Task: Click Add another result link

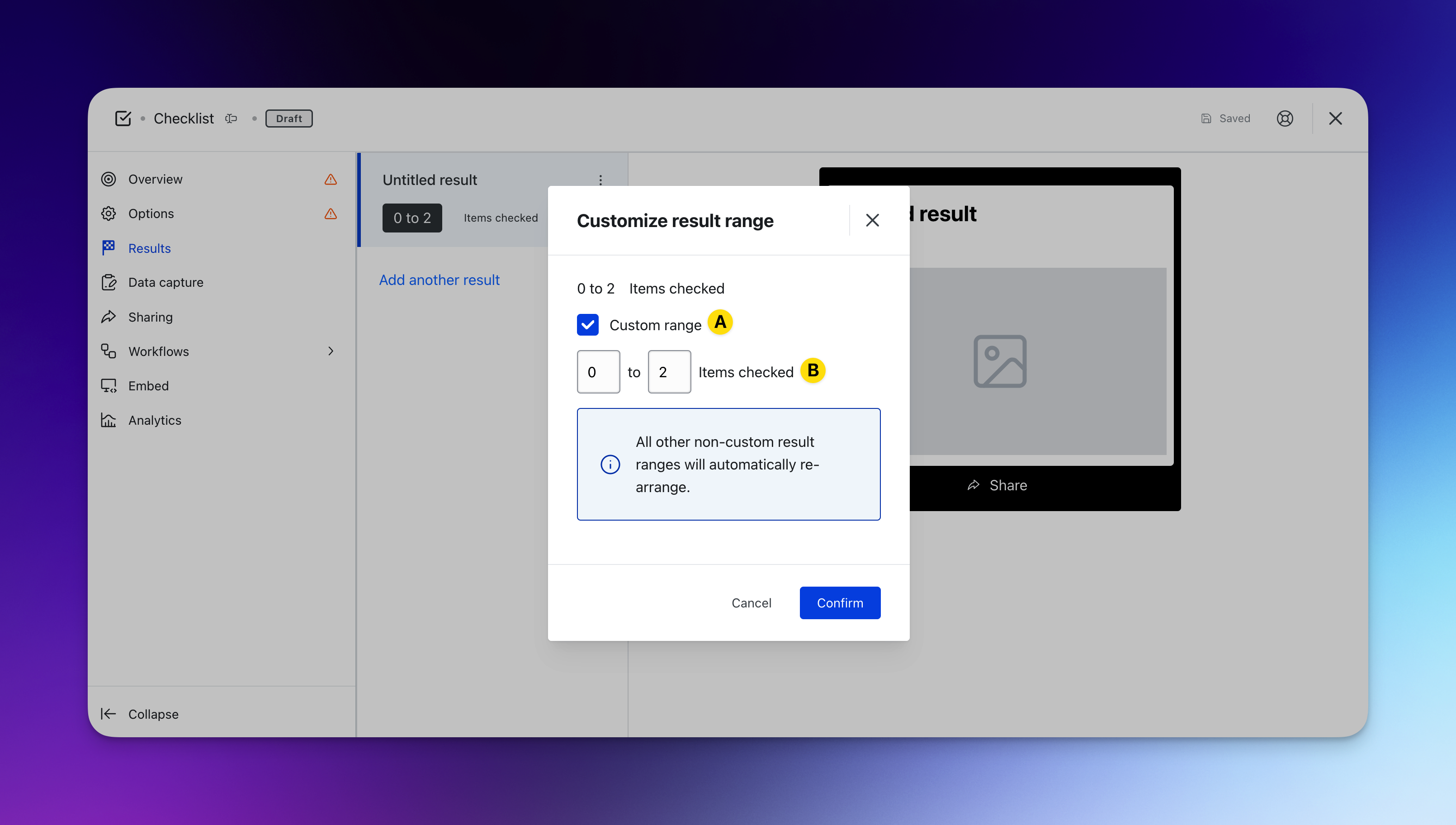Action: (439, 280)
